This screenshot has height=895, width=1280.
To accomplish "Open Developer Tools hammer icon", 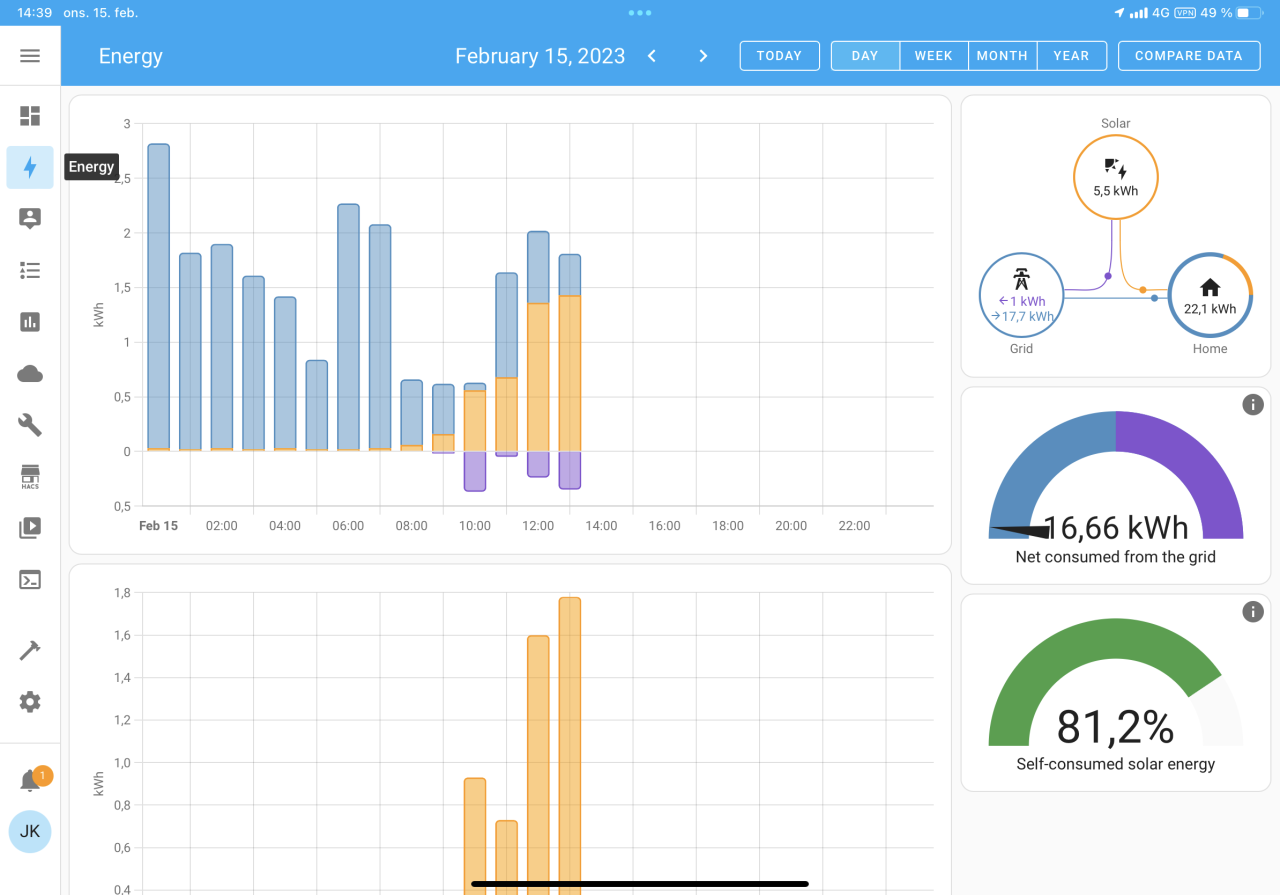I will [x=30, y=651].
